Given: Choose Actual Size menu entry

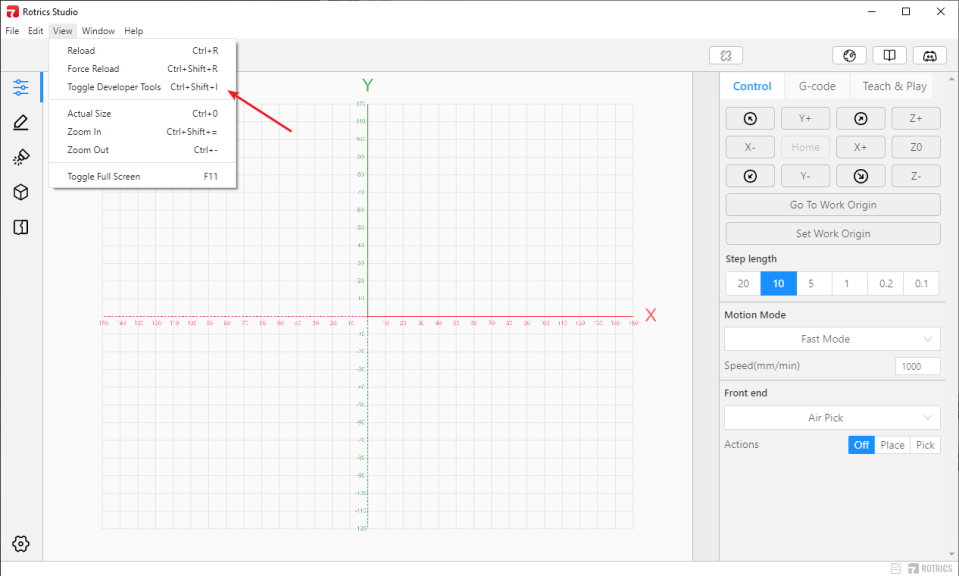Looking at the screenshot, I should [143, 114].
